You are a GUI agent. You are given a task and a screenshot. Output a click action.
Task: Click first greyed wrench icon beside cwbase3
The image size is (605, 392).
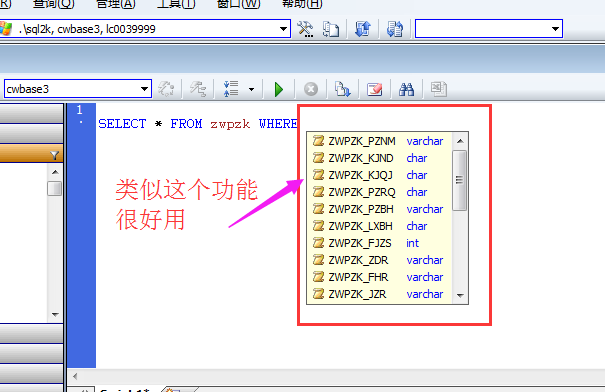[x=166, y=89]
